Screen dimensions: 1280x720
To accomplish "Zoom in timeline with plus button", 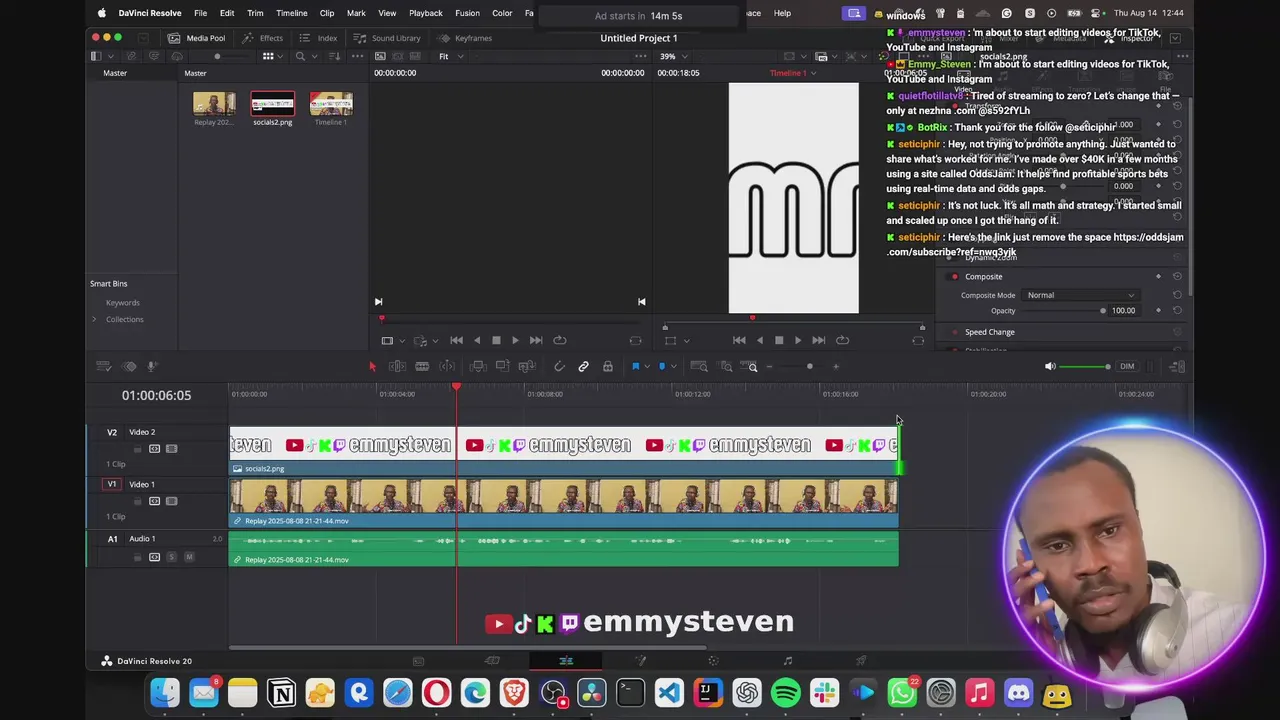I will coord(836,367).
